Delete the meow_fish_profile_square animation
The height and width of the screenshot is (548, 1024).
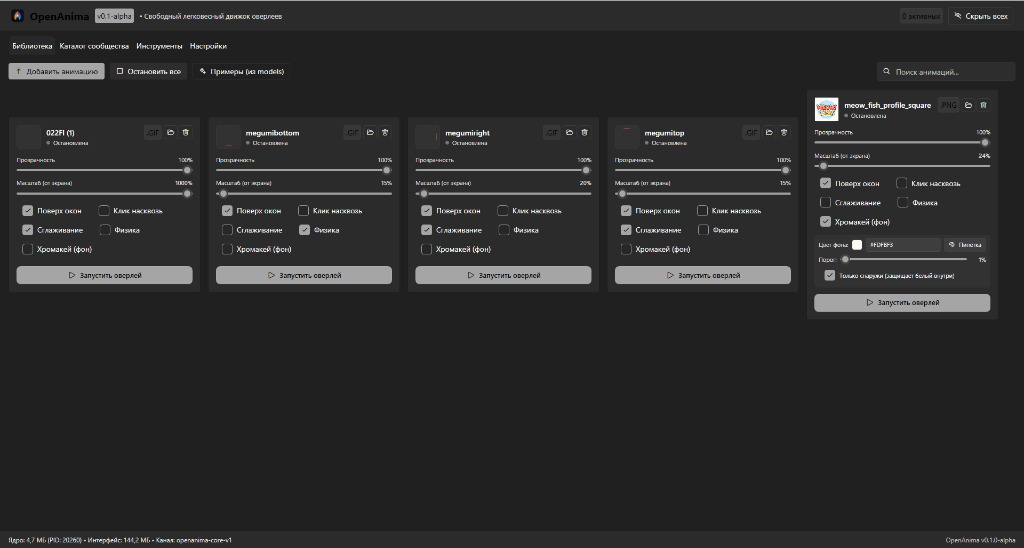click(984, 105)
